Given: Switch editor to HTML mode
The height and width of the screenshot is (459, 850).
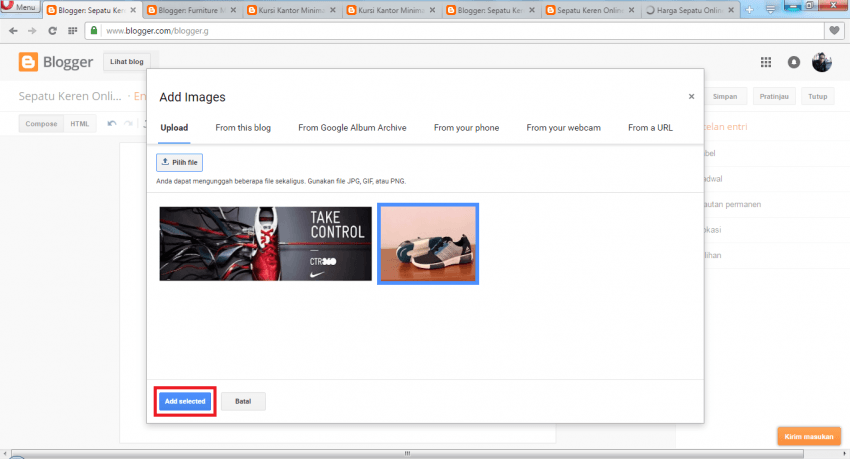Looking at the screenshot, I should (x=80, y=124).
